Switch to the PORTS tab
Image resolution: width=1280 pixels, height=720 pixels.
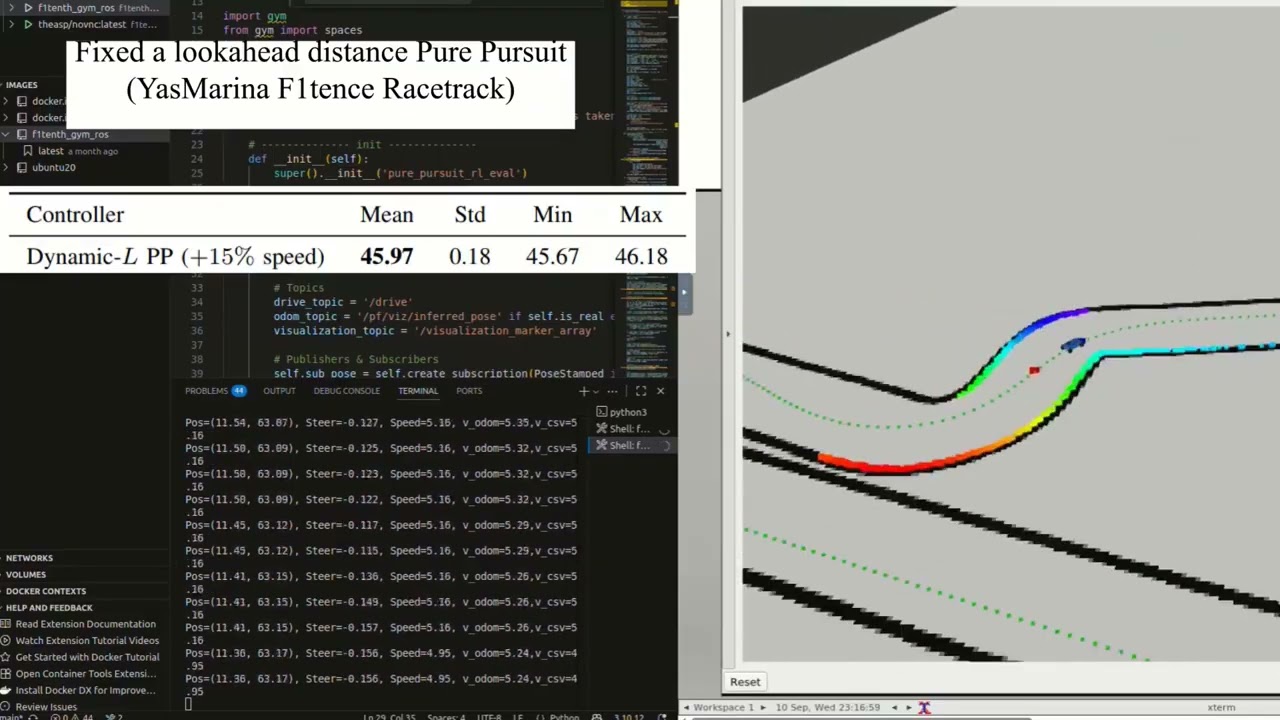pos(469,391)
